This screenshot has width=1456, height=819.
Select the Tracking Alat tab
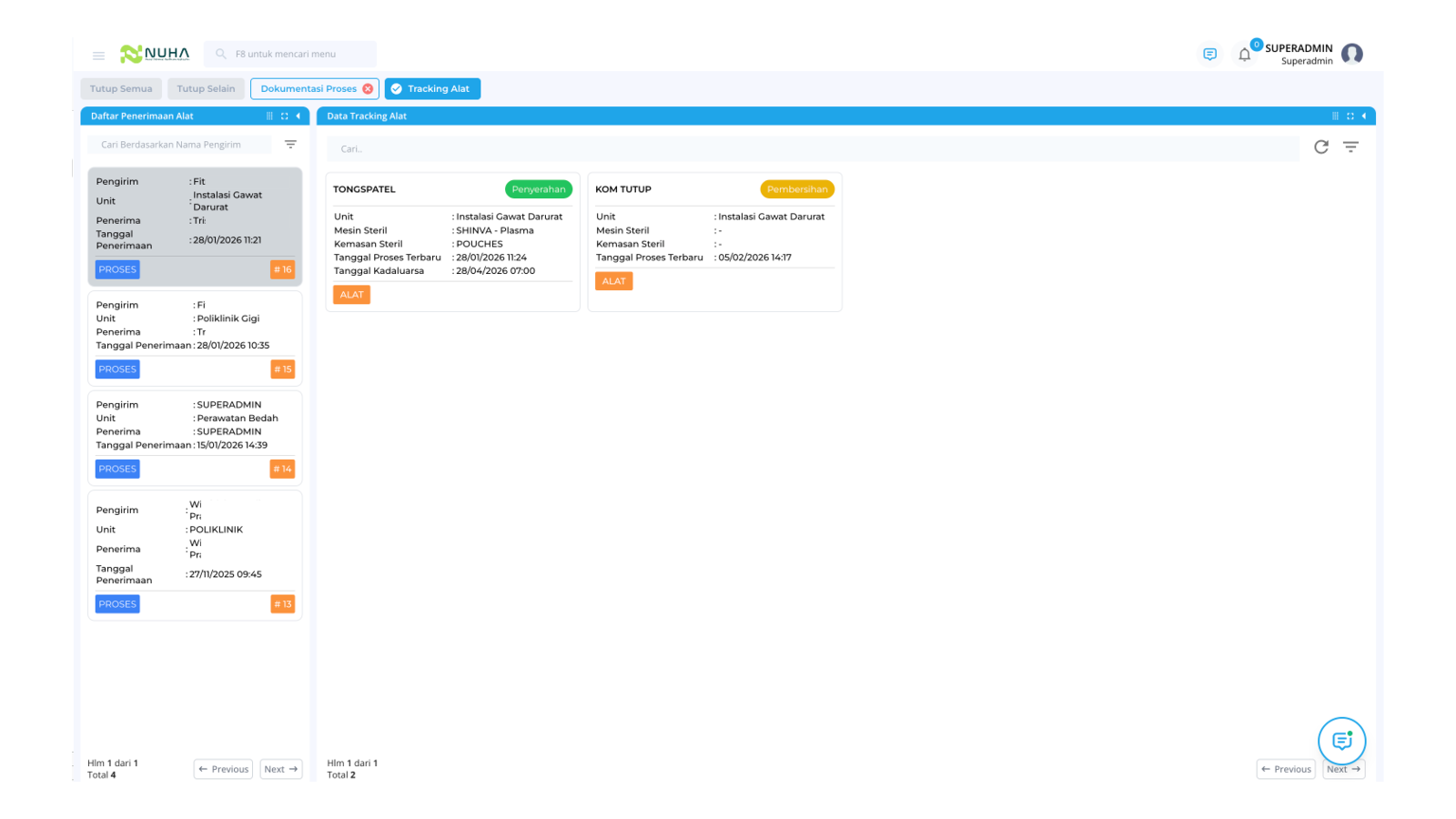(x=432, y=89)
